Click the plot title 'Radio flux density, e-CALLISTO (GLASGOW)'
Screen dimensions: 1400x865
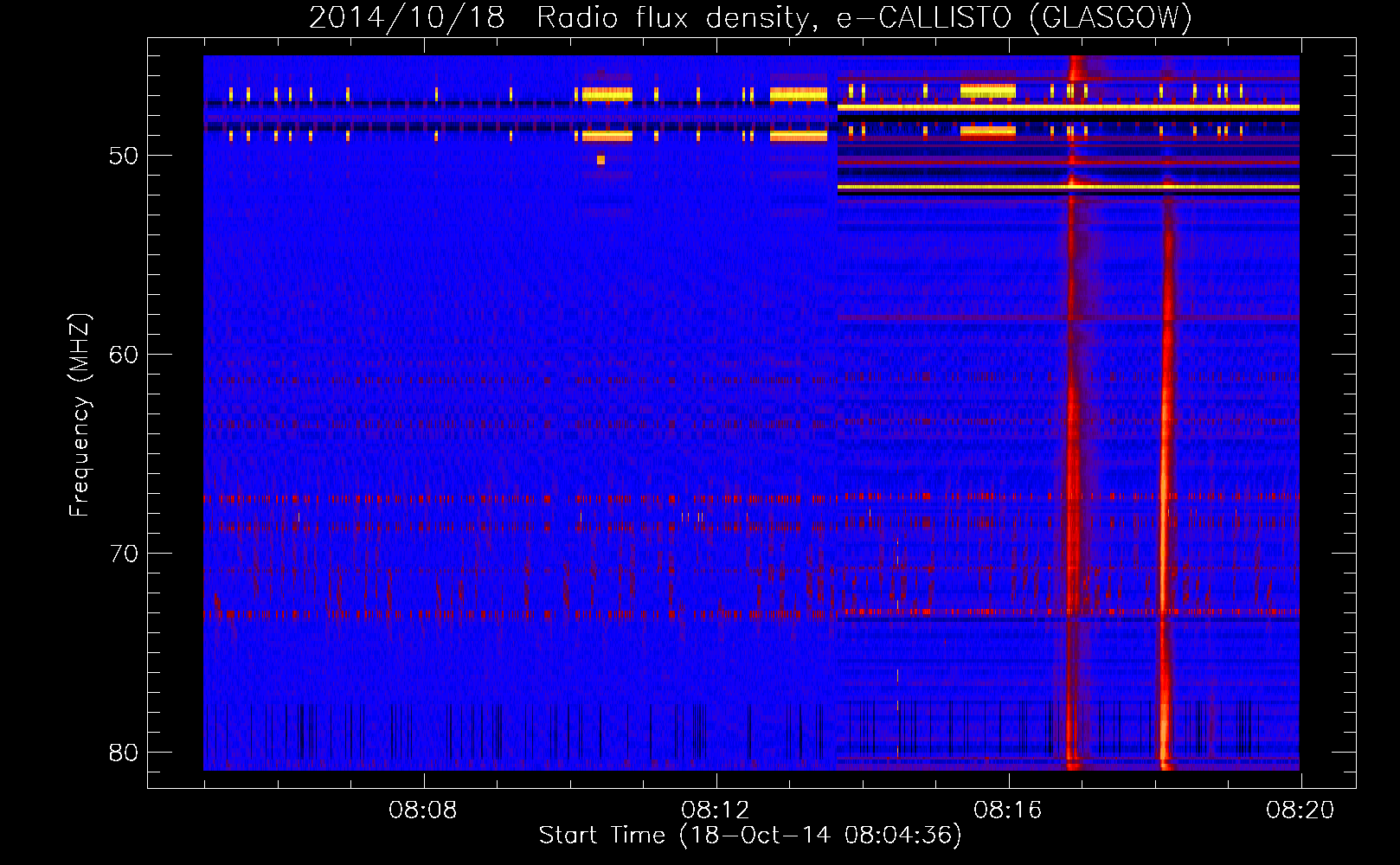(x=864, y=17)
